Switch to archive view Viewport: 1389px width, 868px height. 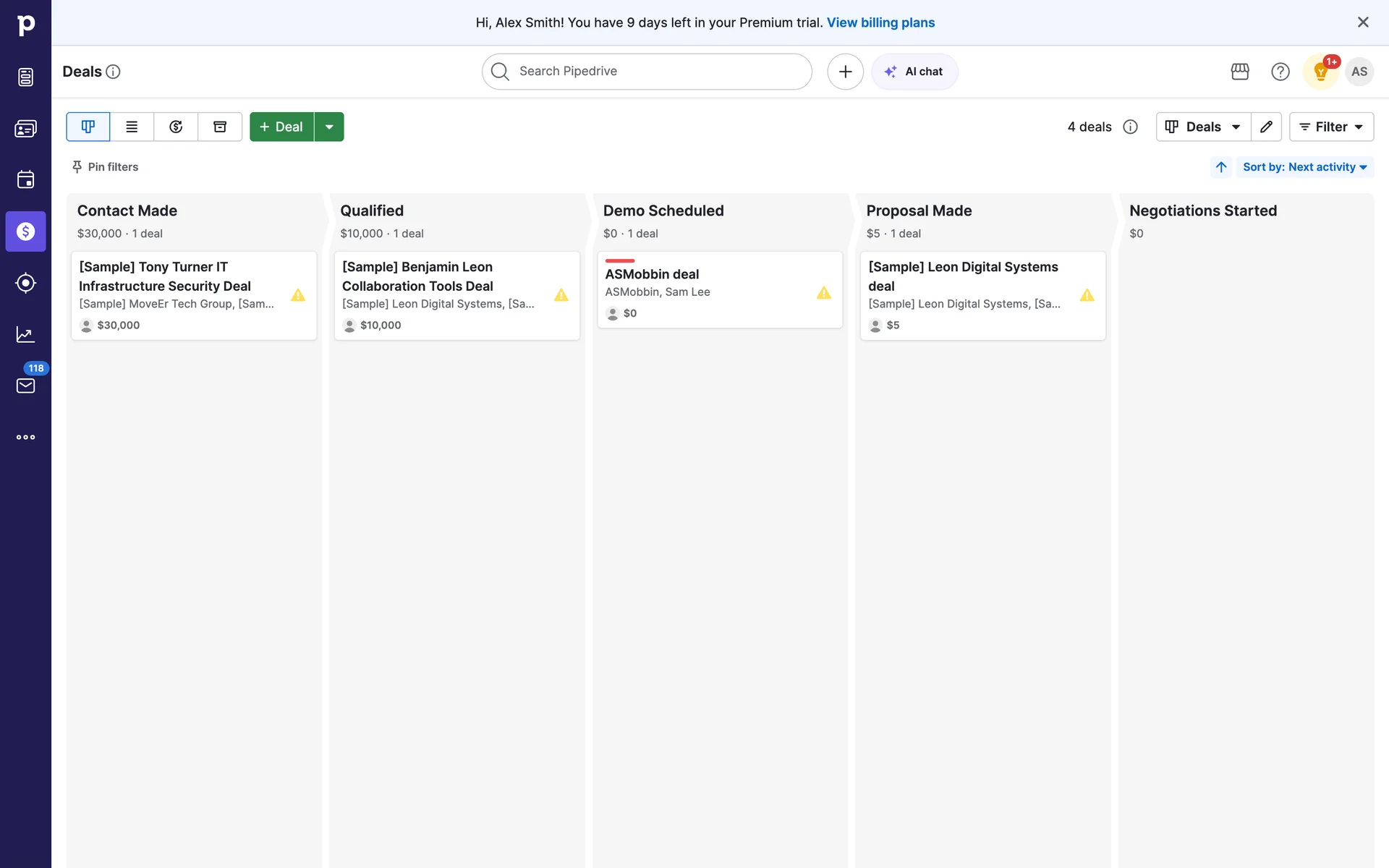220,127
